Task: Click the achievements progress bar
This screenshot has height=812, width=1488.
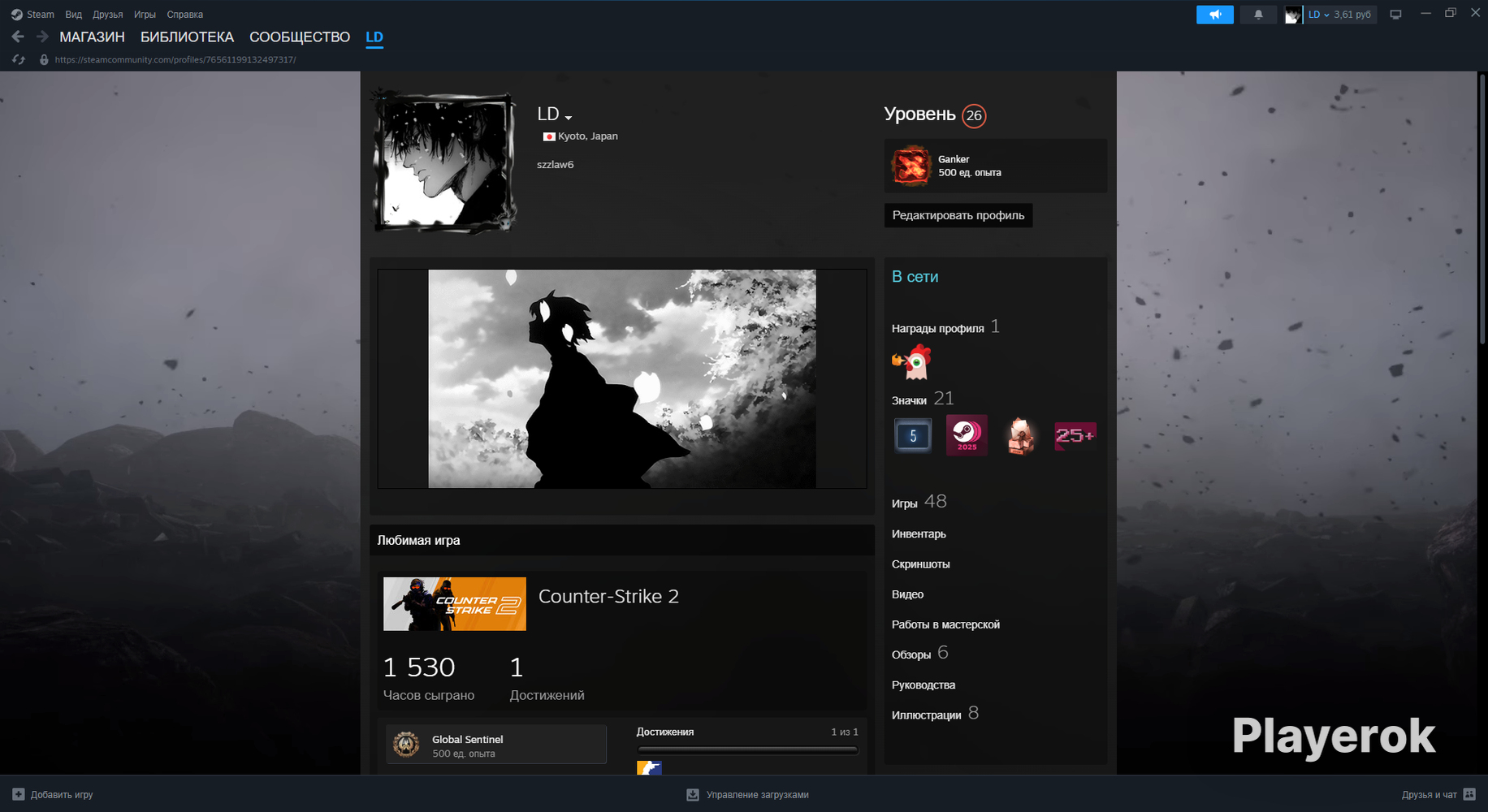Action: 748,750
